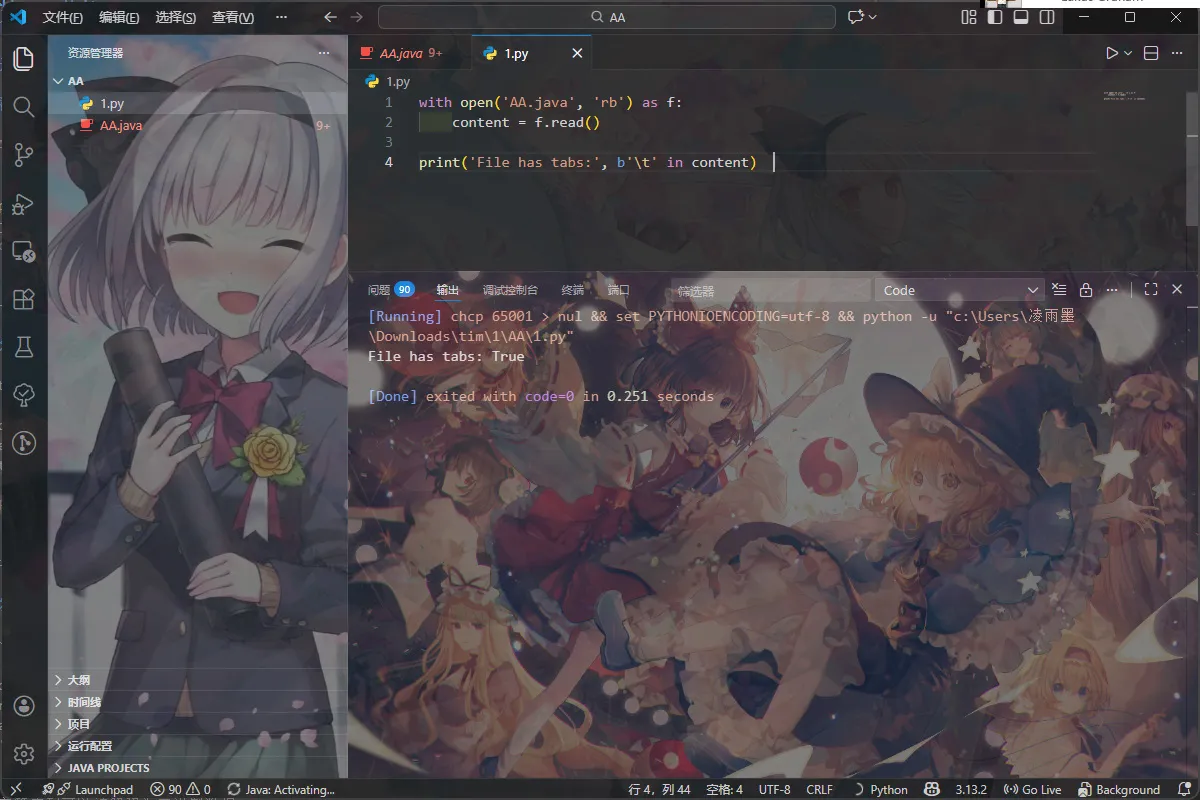Click the Run Python file play button

pyautogui.click(x=1111, y=53)
